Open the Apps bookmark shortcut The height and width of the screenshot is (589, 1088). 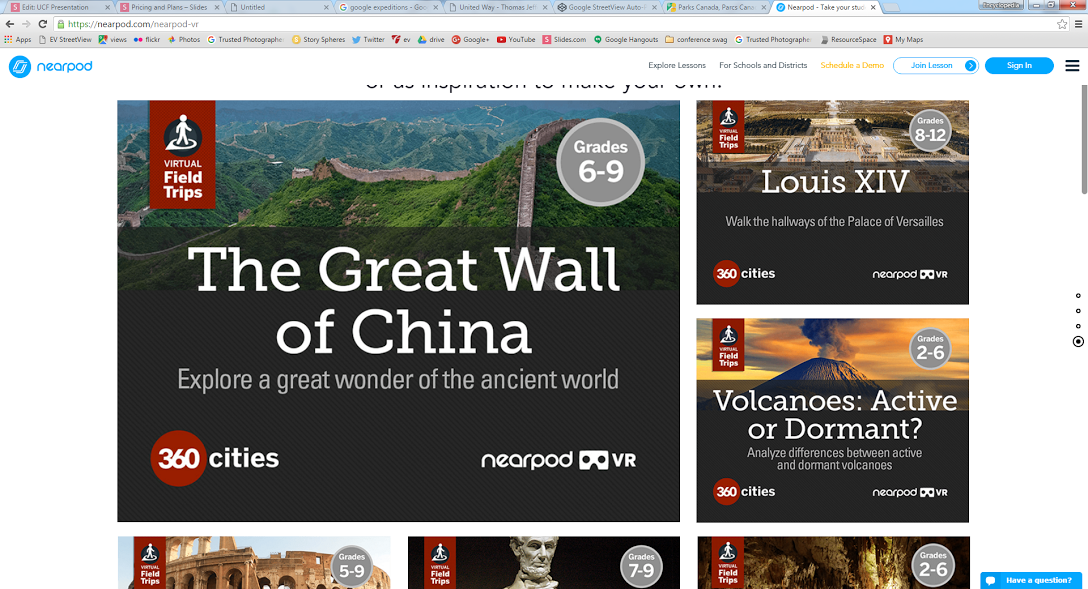tap(18, 40)
